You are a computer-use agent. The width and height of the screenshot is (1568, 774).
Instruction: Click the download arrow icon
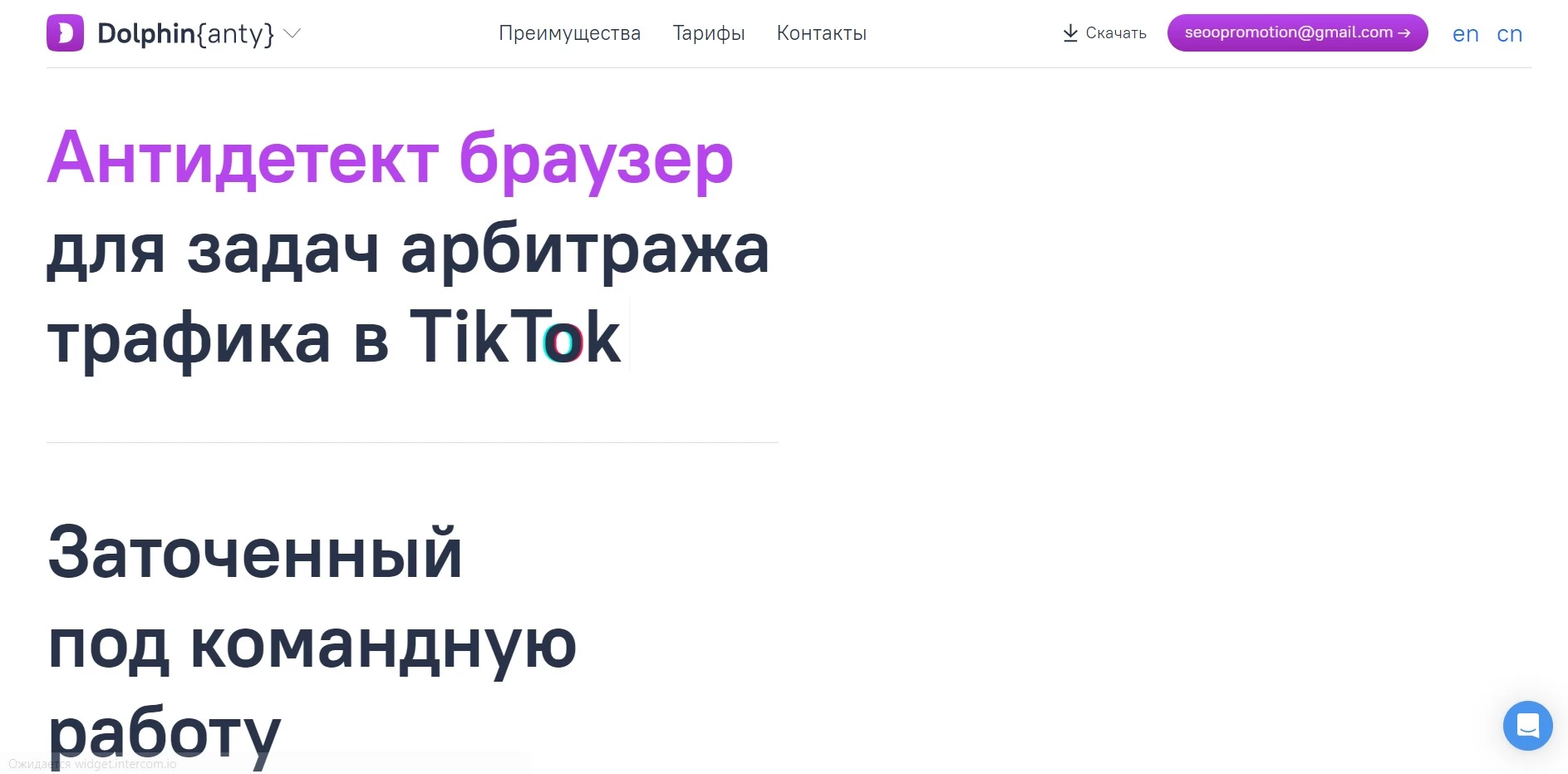click(x=1070, y=33)
